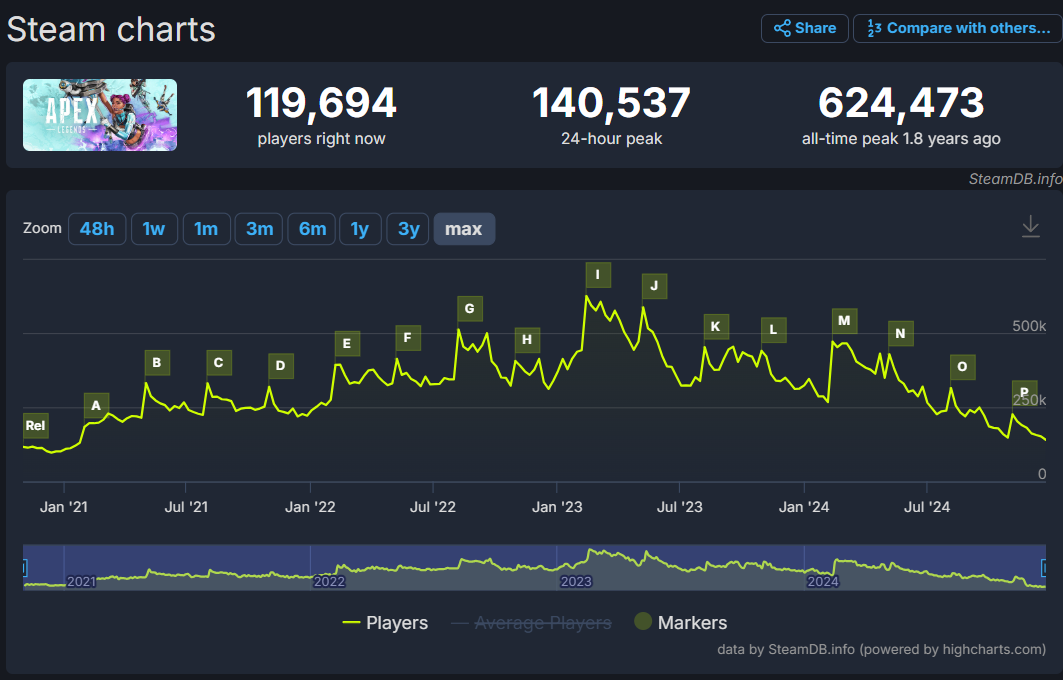This screenshot has height=680, width=1063.
Task: Click the 624,473 all-time peak value
Action: pyautogui.click(x=901, y=103)
